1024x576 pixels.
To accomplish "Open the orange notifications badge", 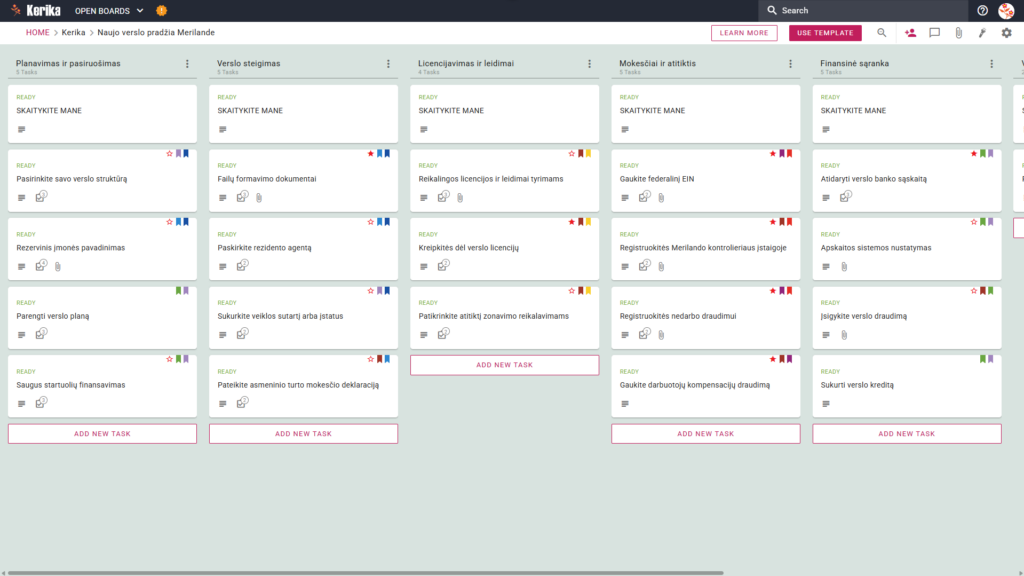I will click(161, 10).
